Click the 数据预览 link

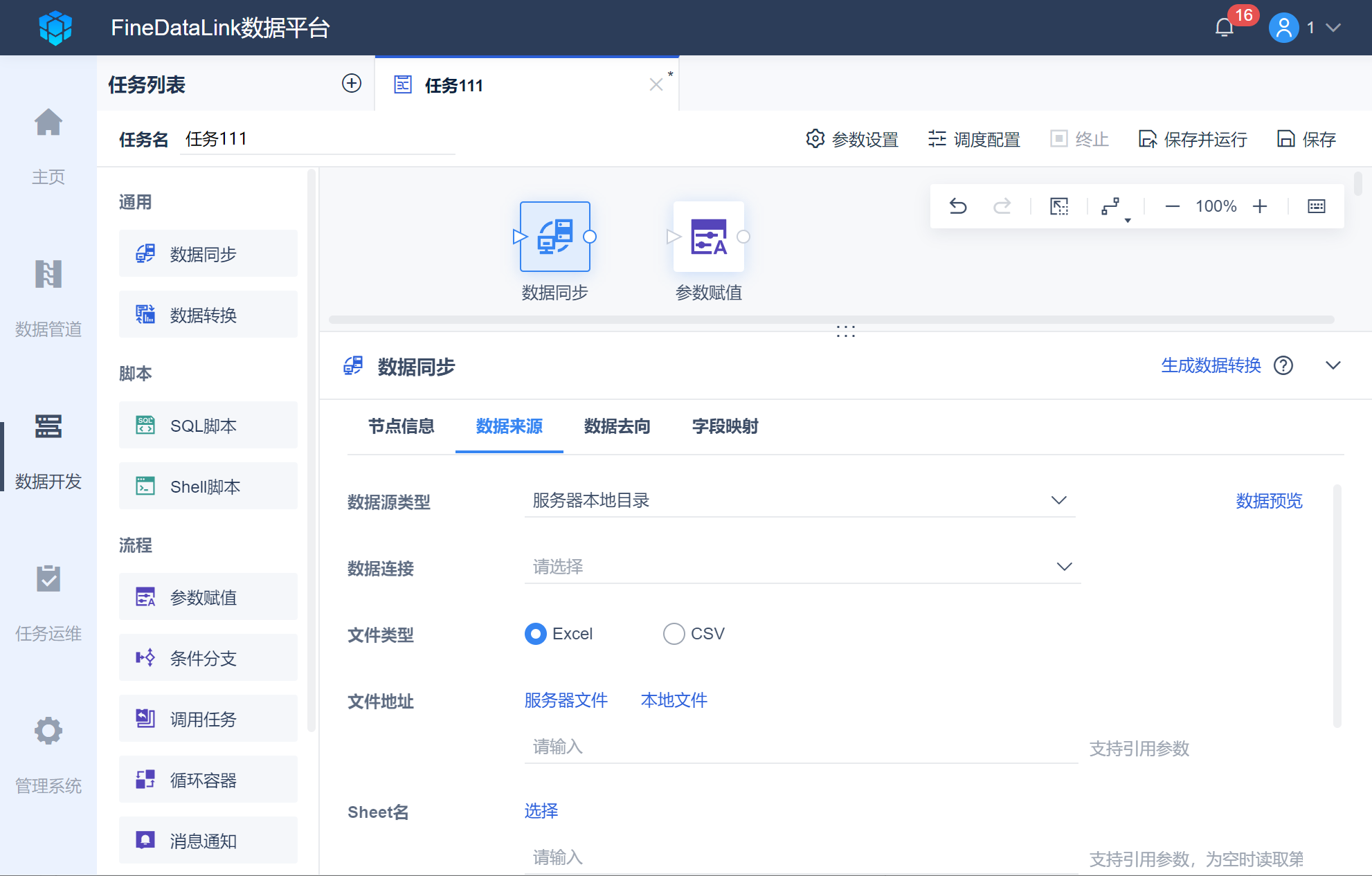tap(1269, 501)
